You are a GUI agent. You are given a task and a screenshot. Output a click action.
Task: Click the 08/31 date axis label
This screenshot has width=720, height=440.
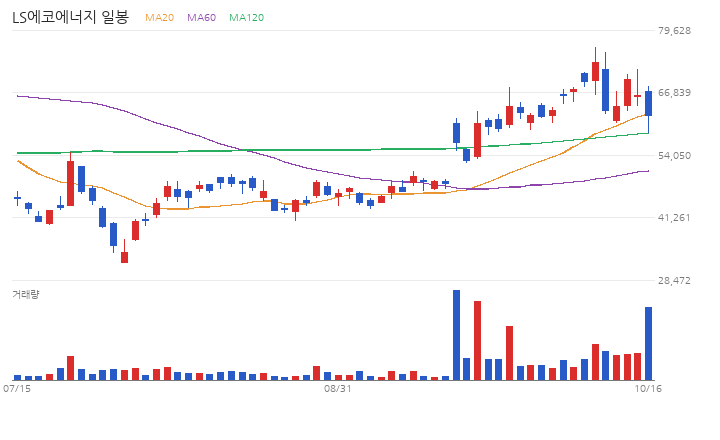pos(338,389)
